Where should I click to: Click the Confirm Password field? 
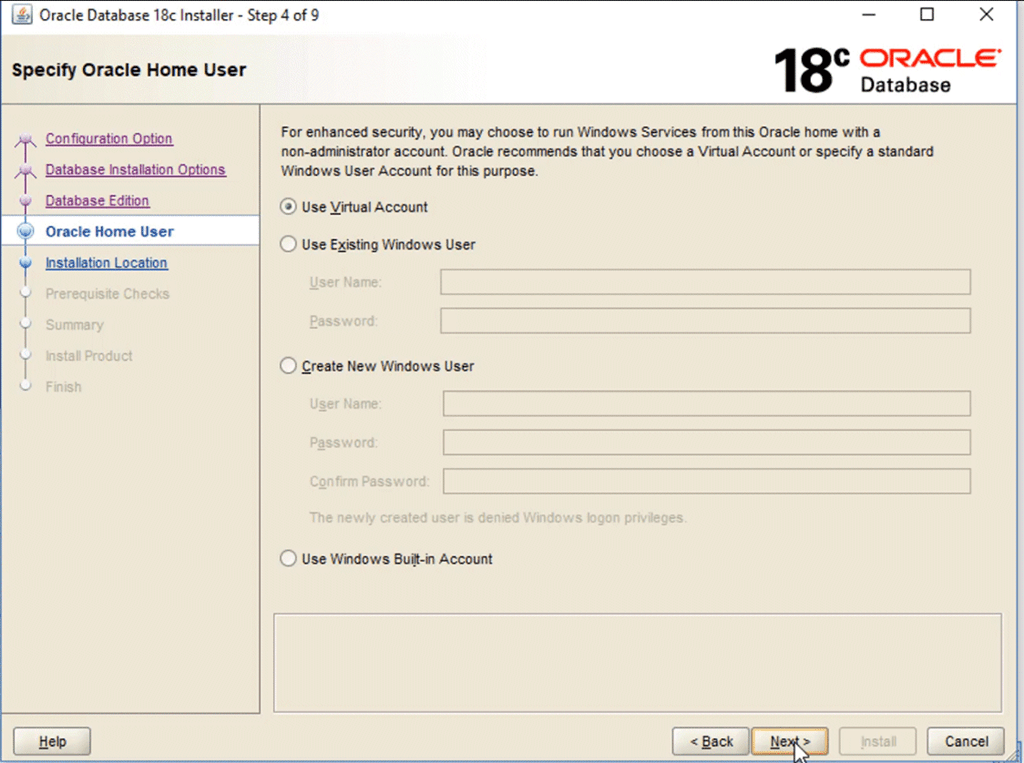(707, 481)
